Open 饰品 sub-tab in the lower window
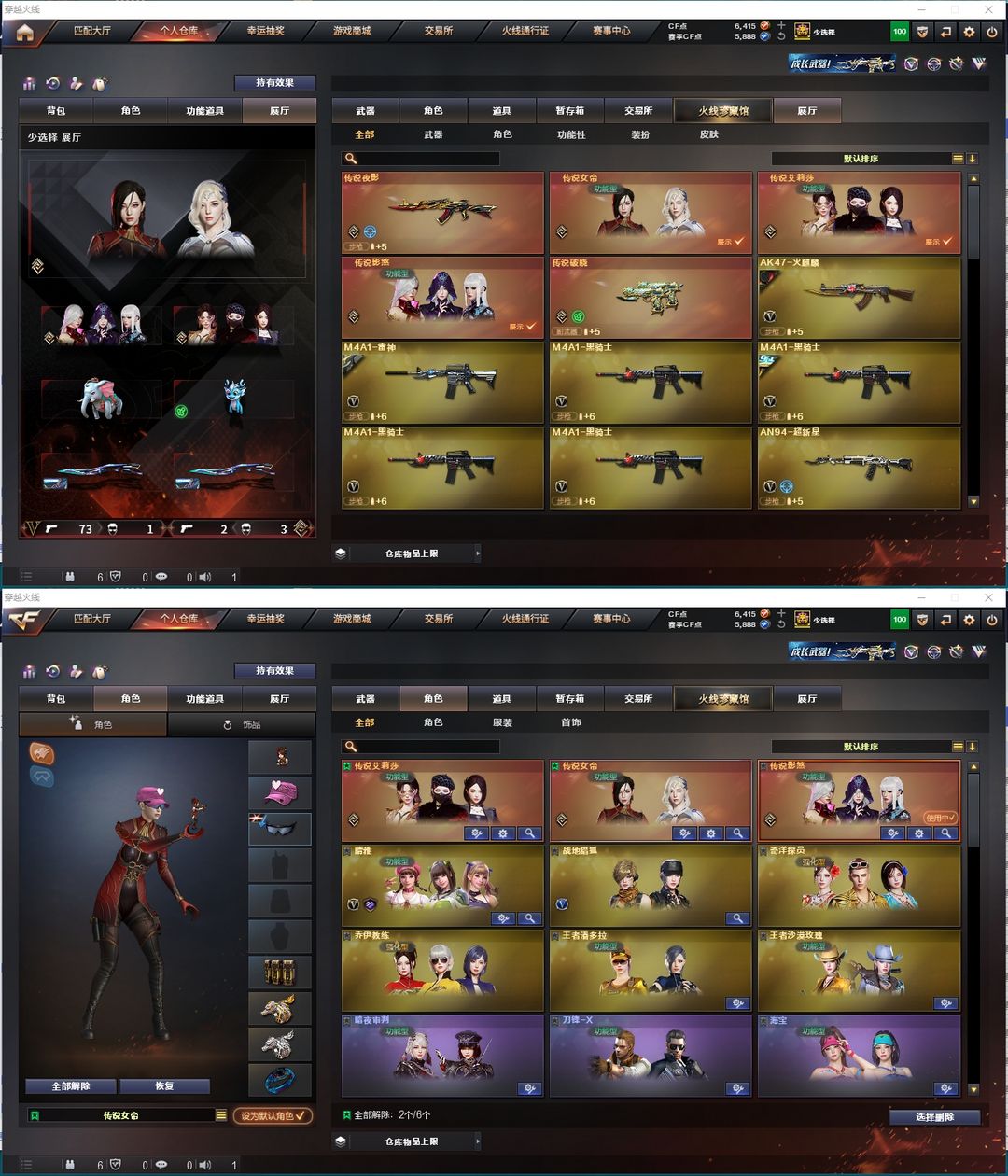Screen dimensions: 1008x1176 coord(243,724)
